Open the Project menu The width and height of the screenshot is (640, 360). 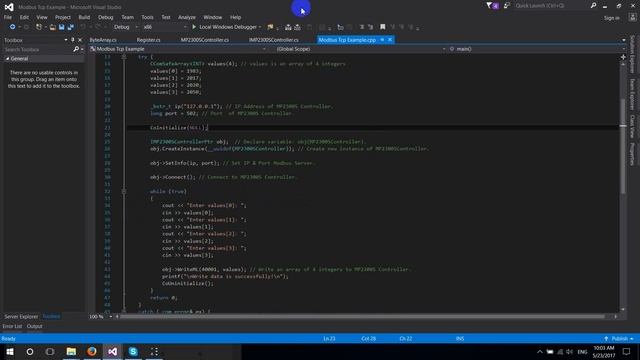click(x=62, y=17)
